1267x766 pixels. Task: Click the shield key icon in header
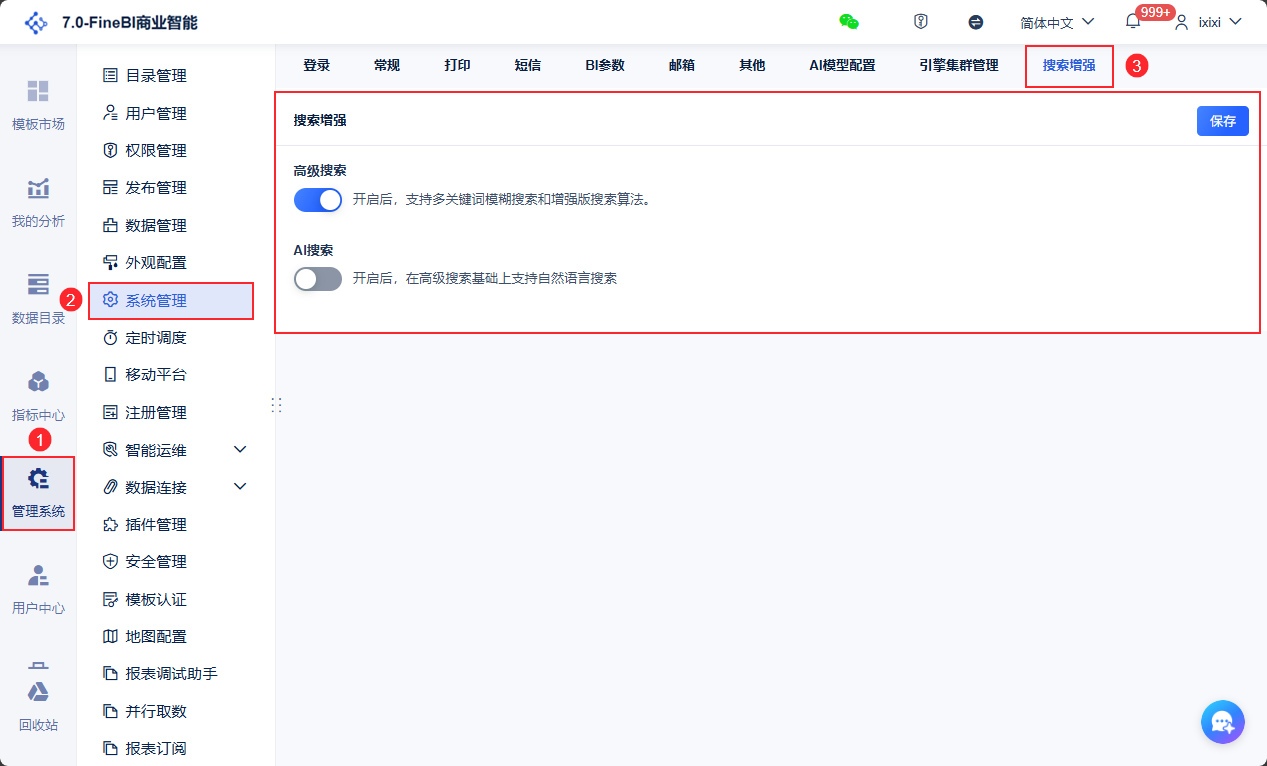pyautogui.click(x=921, y=21)
